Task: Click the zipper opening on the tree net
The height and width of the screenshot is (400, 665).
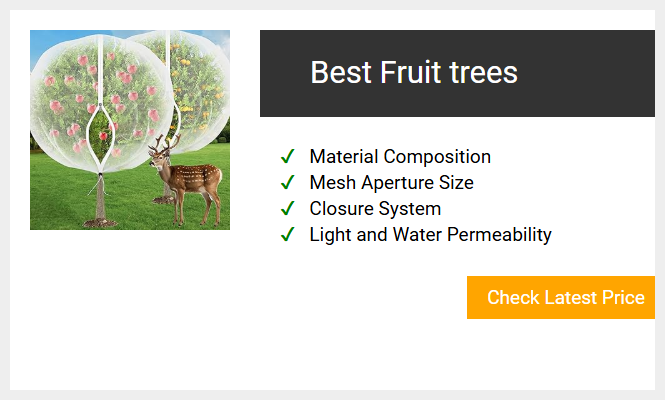Action: (x=101, y=138)
